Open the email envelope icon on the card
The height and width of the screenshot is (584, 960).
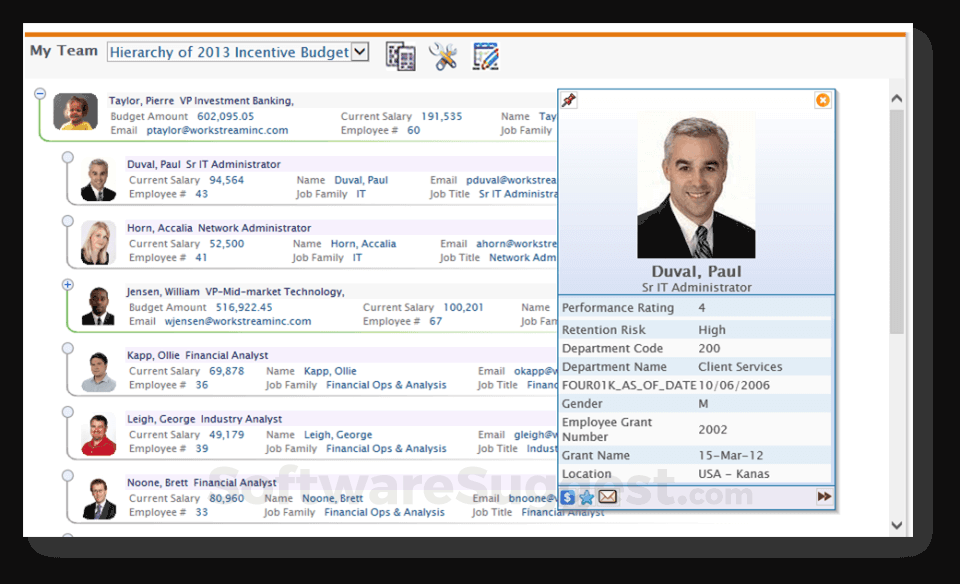pos(607,497)
